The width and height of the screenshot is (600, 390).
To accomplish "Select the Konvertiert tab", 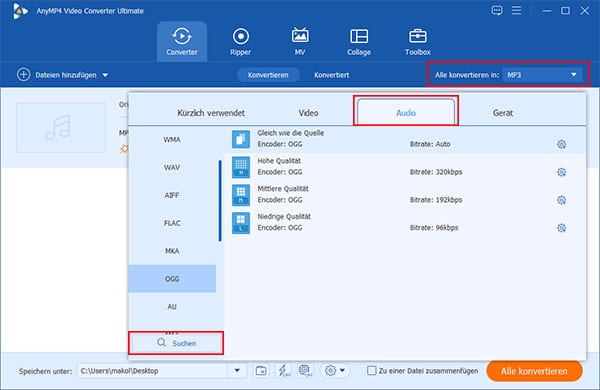I will pos(331,75).
